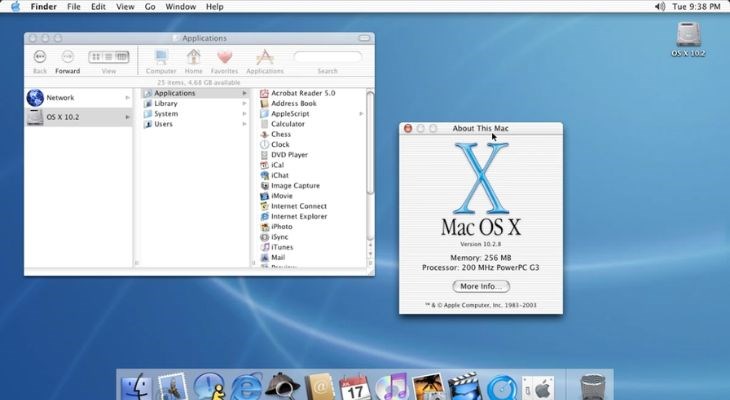Select Clock in the Applications column
The width and height of the screenshot is (730, 400).
(x=280, y=144)
